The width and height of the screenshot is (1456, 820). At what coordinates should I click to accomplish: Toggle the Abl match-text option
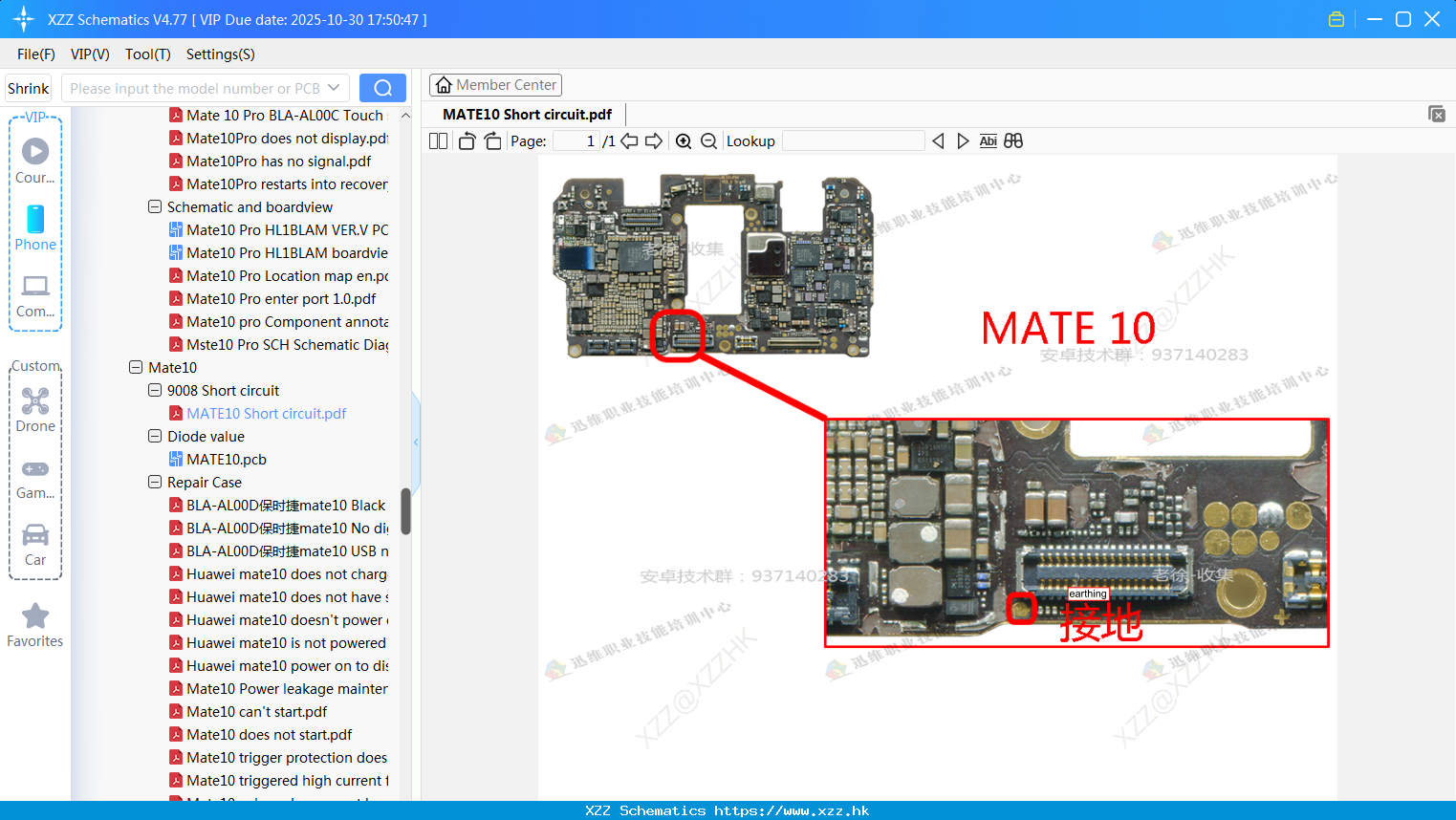pyautogui.click(x=988, y=141)
